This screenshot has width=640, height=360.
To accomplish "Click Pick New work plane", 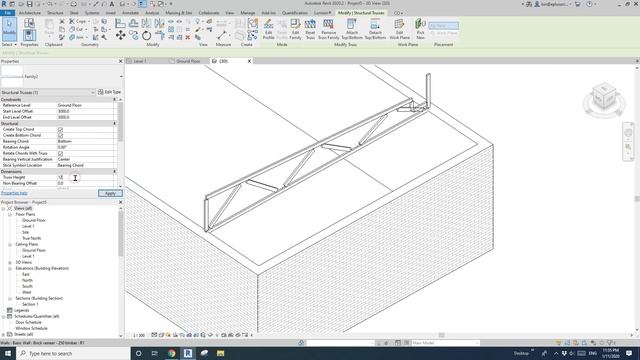I will coord(420,29).
